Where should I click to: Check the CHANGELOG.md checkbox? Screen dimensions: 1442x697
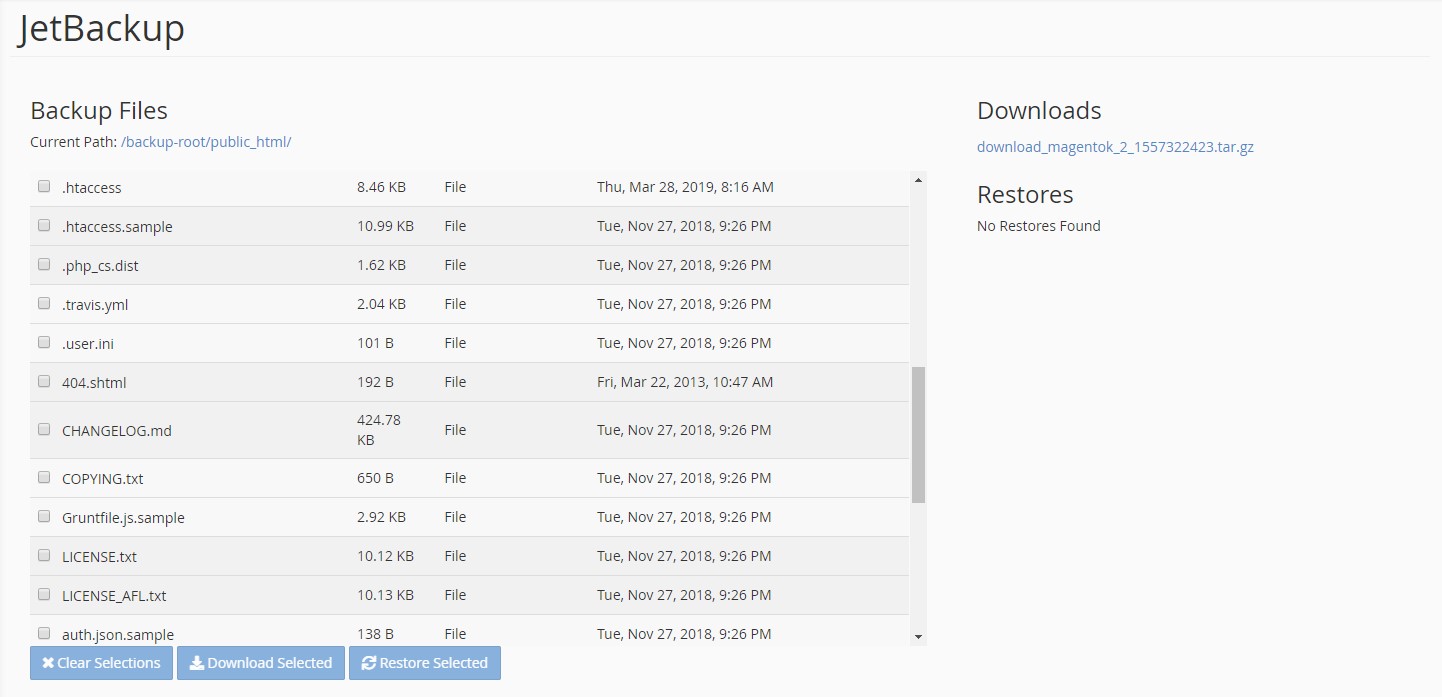click(44, 429)
